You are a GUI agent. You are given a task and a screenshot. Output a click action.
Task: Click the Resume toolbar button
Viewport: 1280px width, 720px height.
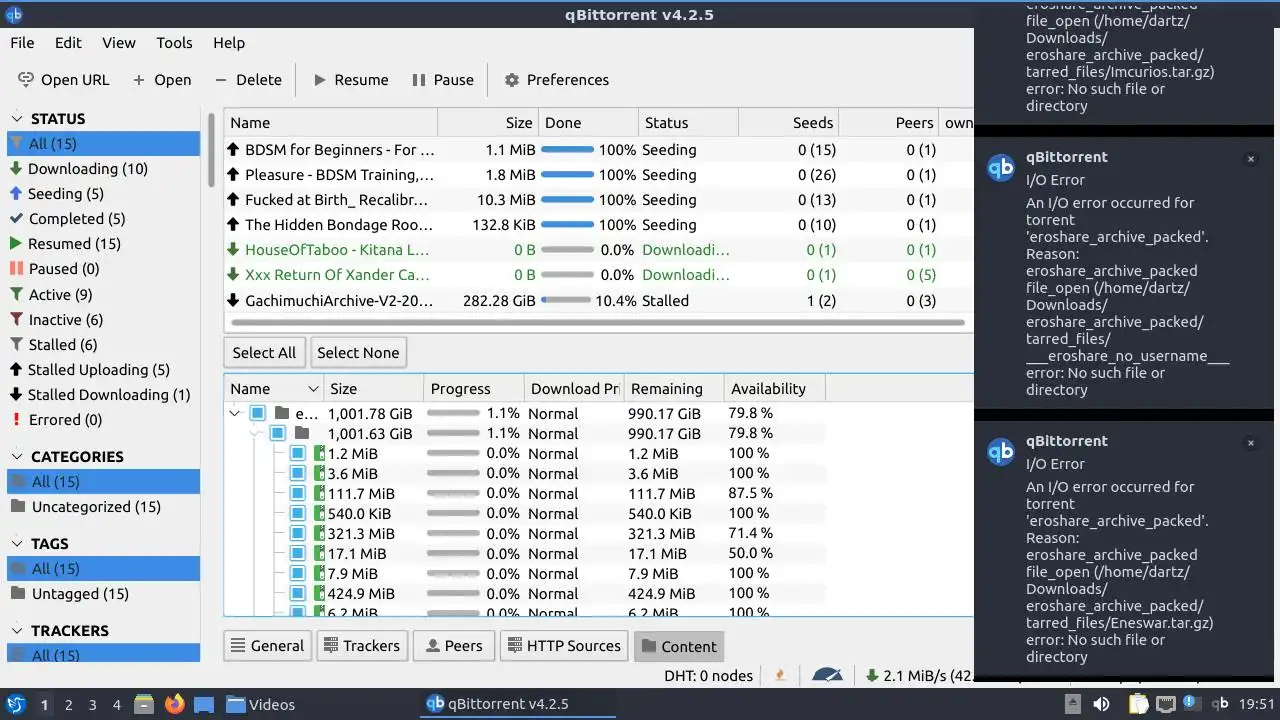pos(350,80)
